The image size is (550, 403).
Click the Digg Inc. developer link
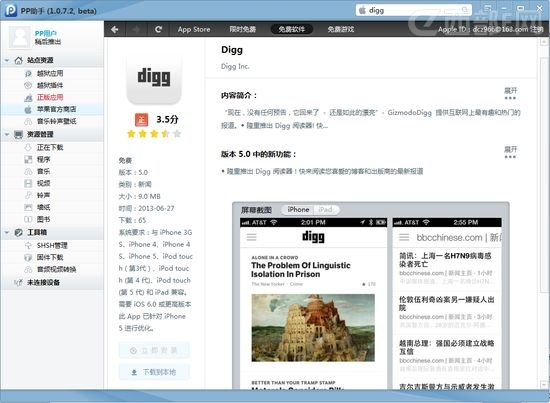(235, 66)
